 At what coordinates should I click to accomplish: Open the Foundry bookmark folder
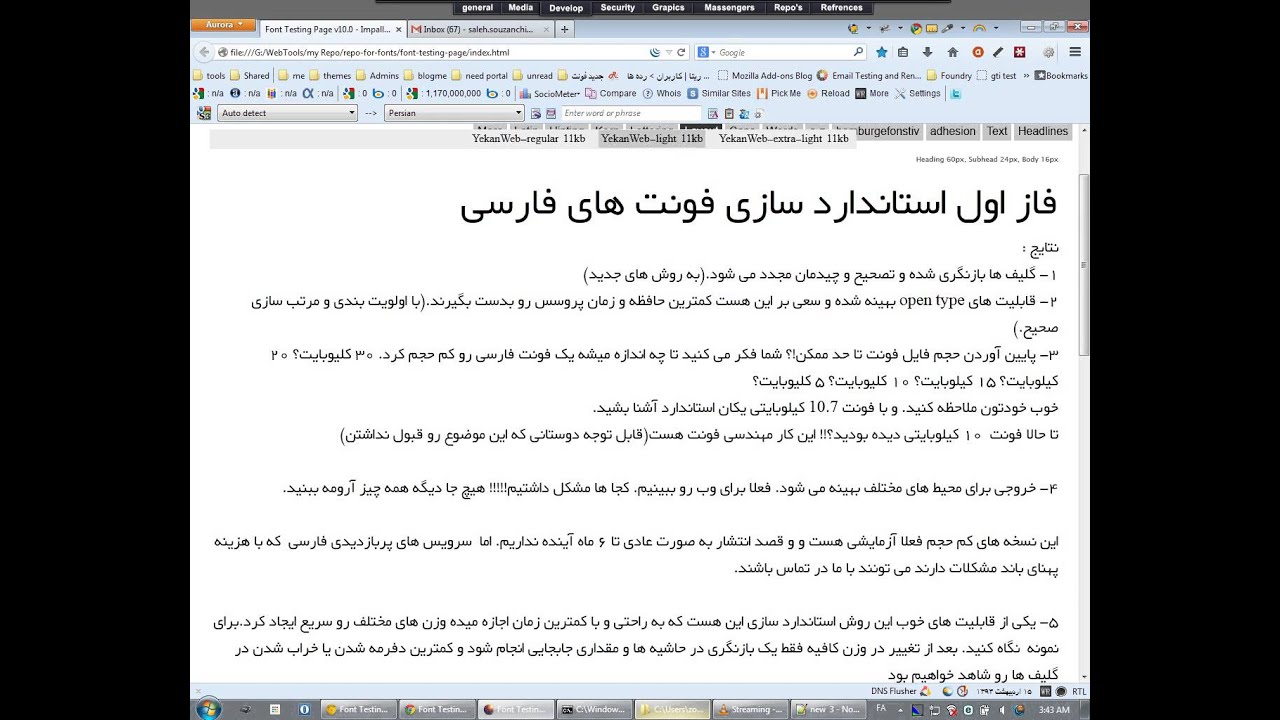pos(949,76)
